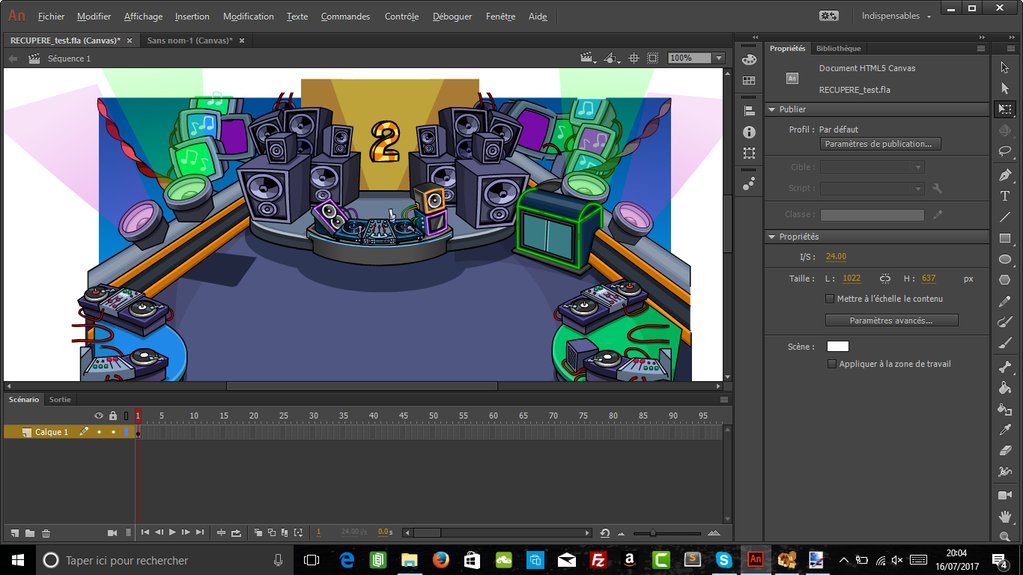Select the Line tool
This screenshot has width=1023, height=575.
coord(1005,217)
